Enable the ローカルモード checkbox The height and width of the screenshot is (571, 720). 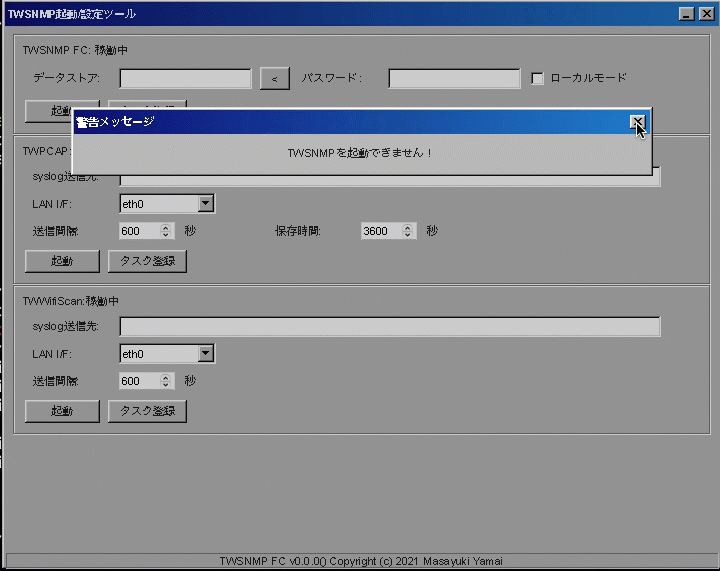point(537,78)
